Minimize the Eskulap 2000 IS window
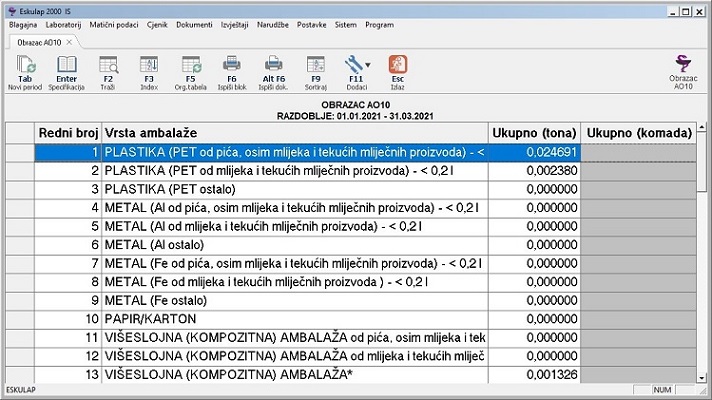The width and height of the screenshot is (712, 400). pos(673,12)
